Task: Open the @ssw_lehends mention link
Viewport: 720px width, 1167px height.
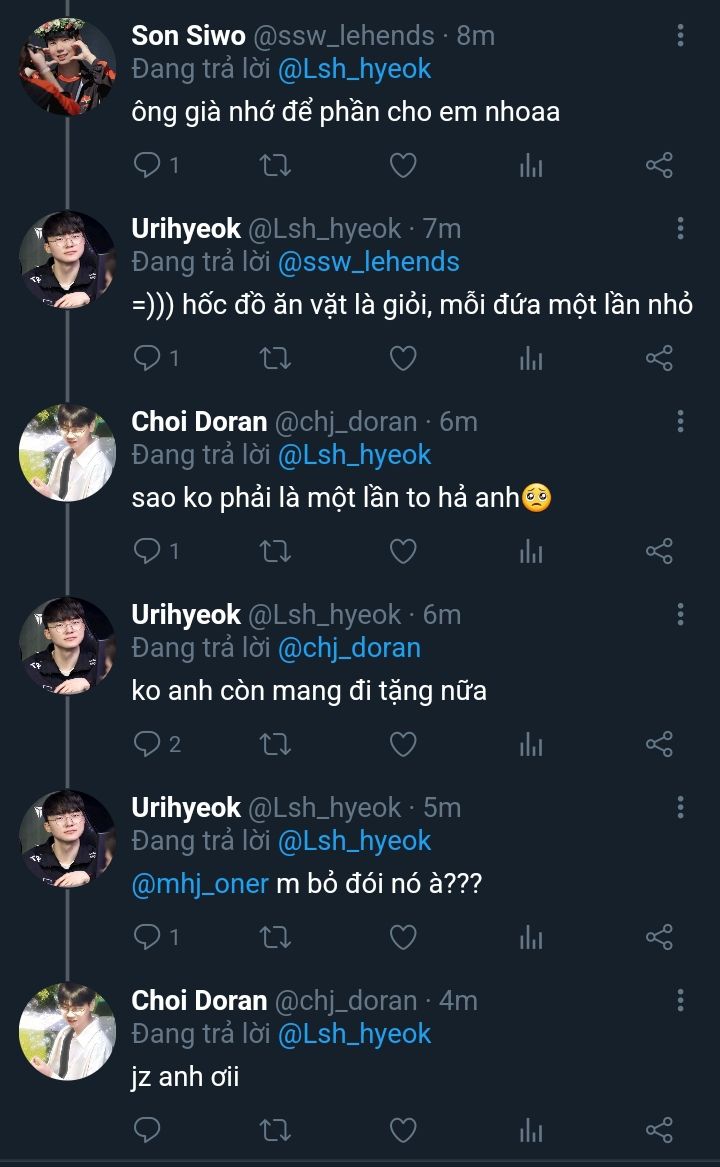Action: (x=368, y=262)
